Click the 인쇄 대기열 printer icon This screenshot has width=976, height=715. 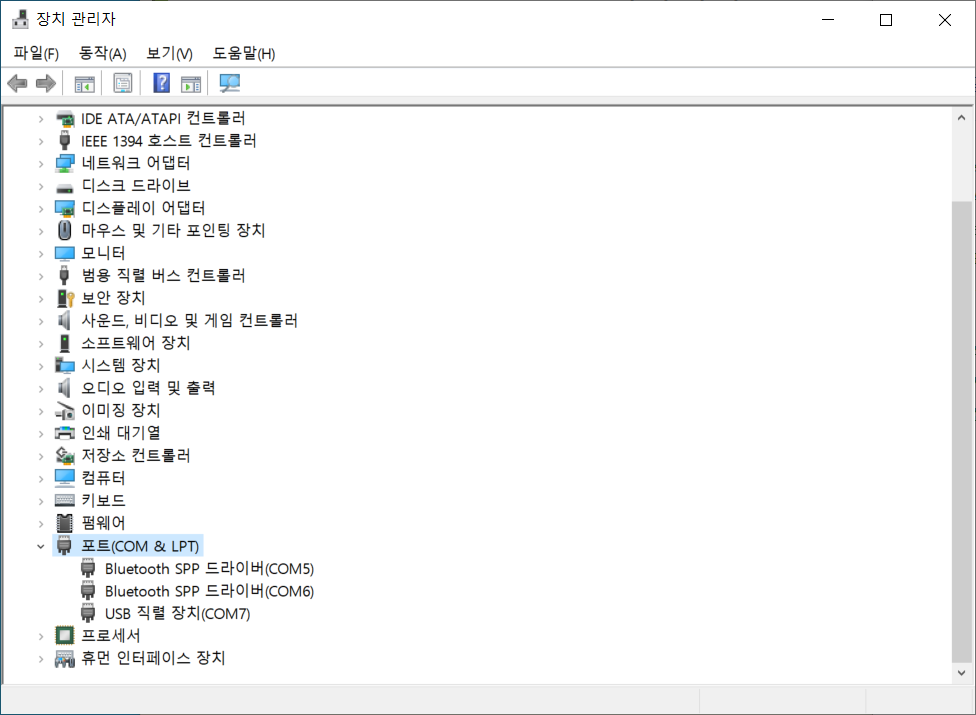[65, 433]
